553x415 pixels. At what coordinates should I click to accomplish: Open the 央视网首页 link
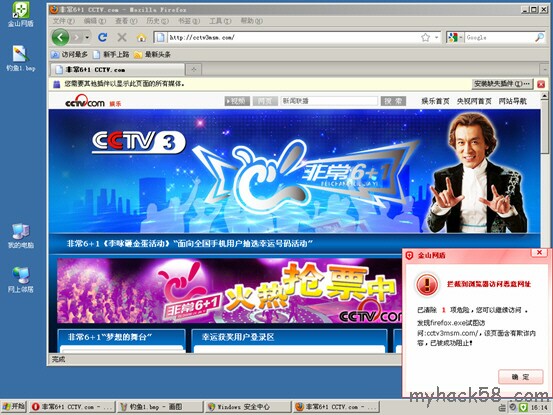pos(474,101)
